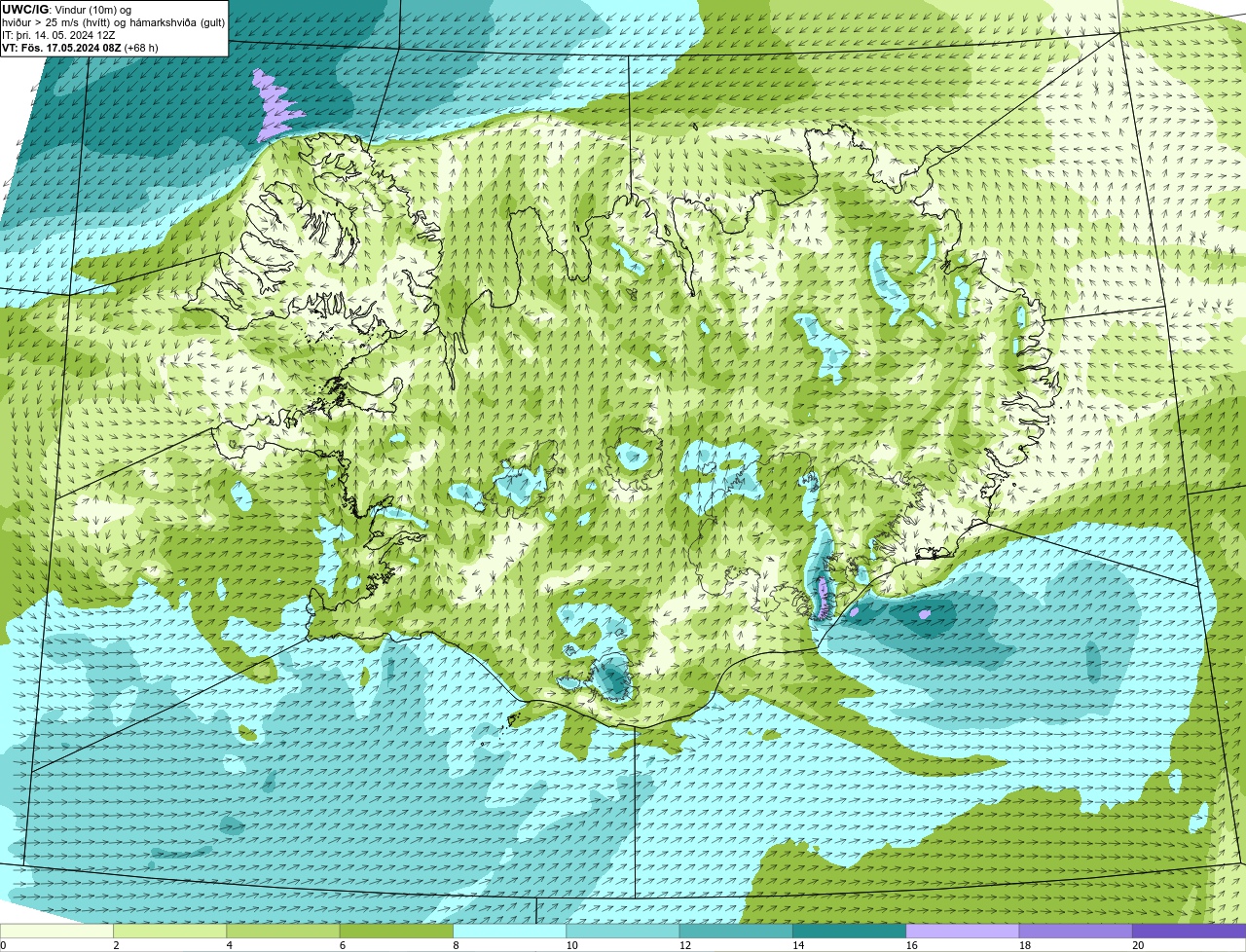1246x952 pixels.
Task: Click the legend label "10"
Action: tap(571, 945)
